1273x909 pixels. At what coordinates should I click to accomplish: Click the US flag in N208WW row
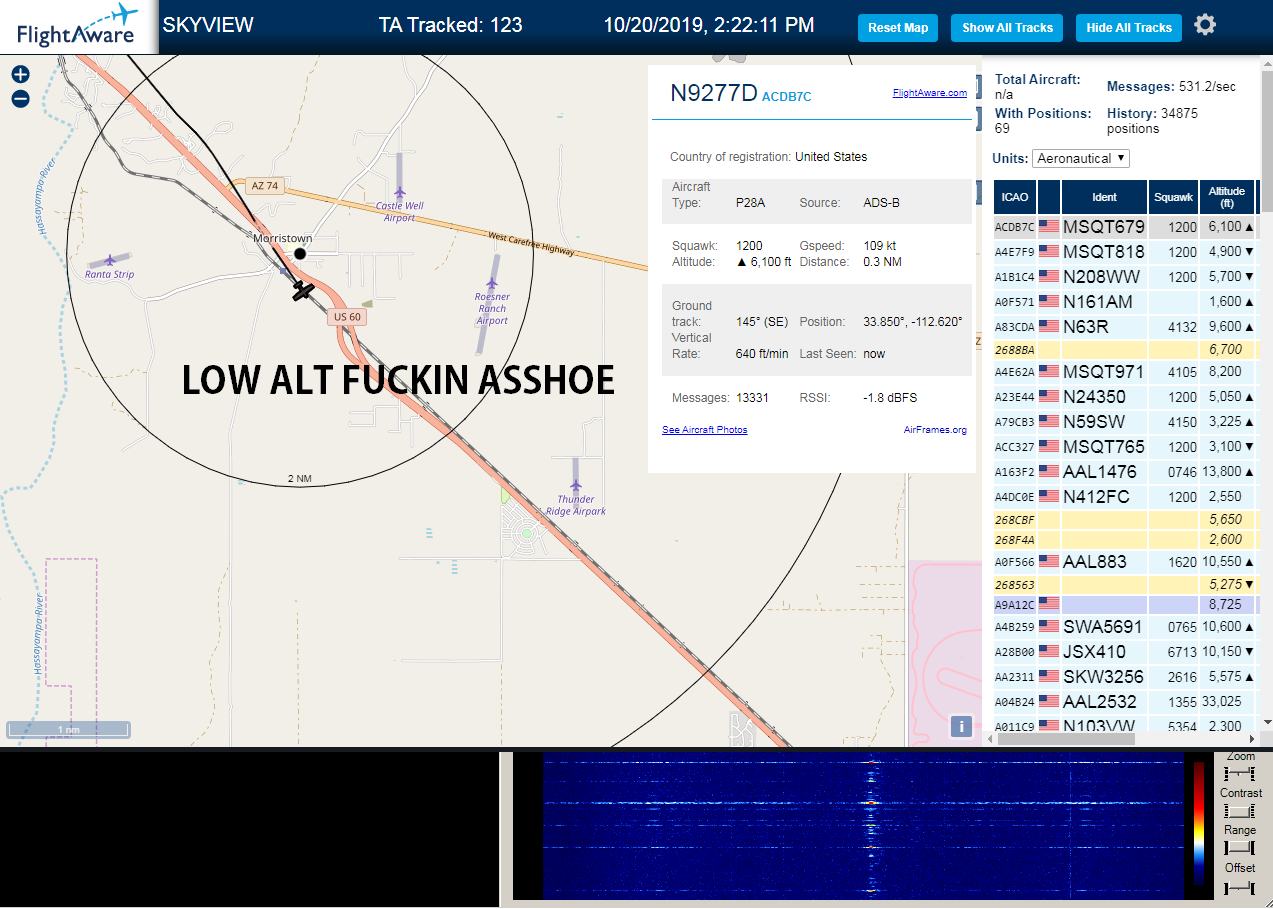pos(1049,276)
